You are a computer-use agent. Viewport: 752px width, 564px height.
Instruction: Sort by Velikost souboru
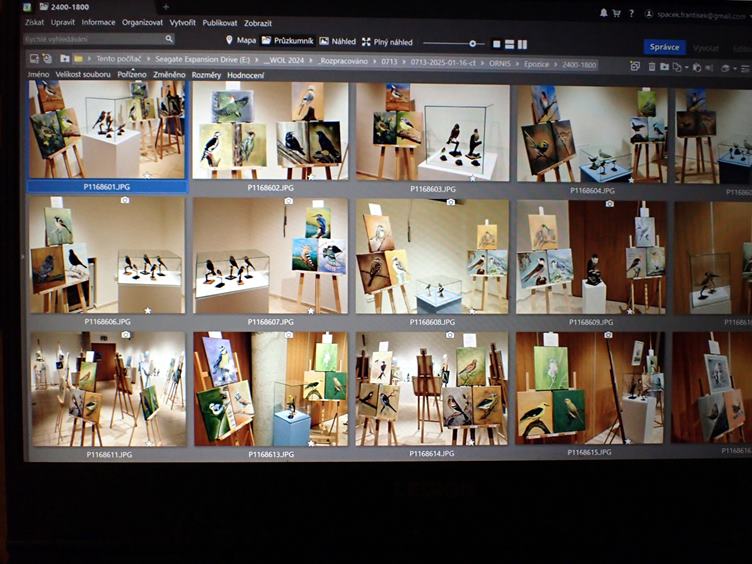coord(83,74)
